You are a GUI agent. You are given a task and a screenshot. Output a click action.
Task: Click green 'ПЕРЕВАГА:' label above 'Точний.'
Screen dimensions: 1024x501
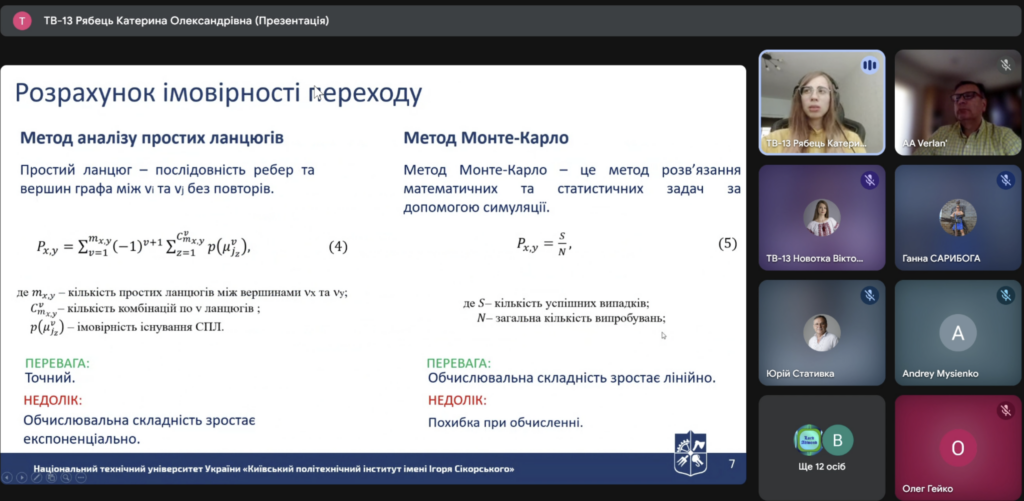point(57,363)
